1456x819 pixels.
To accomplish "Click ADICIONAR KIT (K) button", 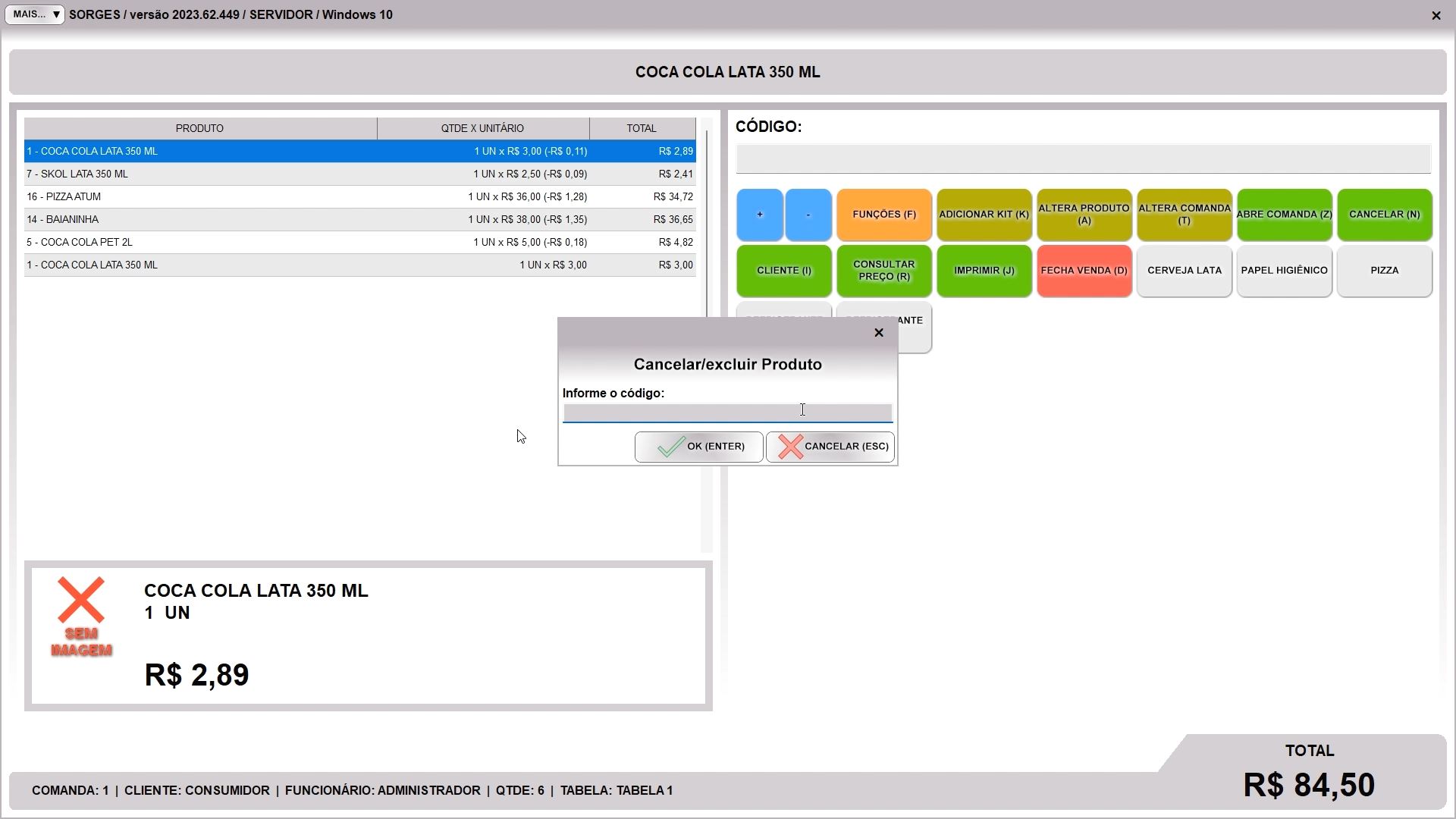I will click(984, 215).
